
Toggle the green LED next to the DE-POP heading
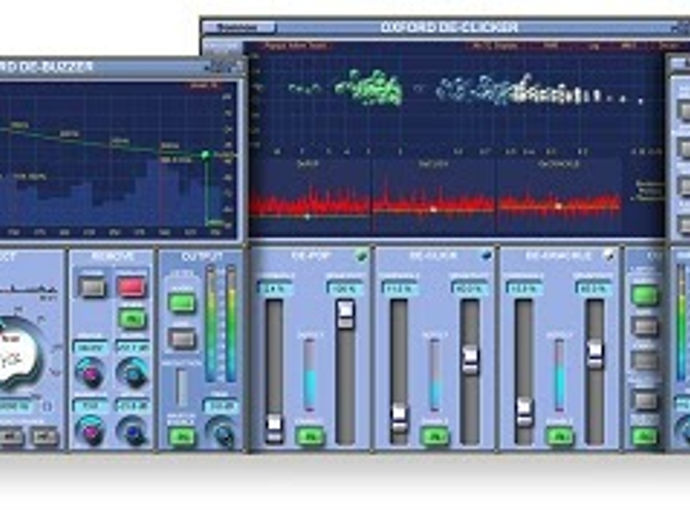(361, 255)
